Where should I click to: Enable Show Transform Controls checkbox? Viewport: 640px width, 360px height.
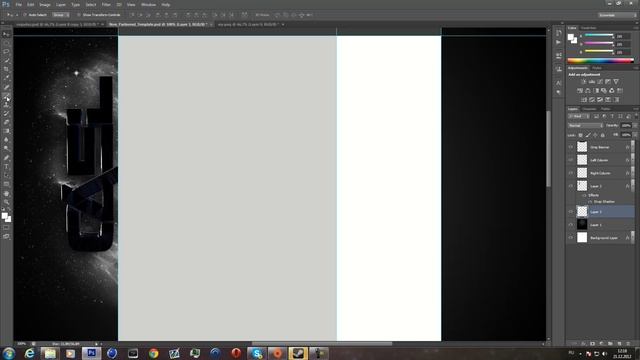tap(79, 15)
